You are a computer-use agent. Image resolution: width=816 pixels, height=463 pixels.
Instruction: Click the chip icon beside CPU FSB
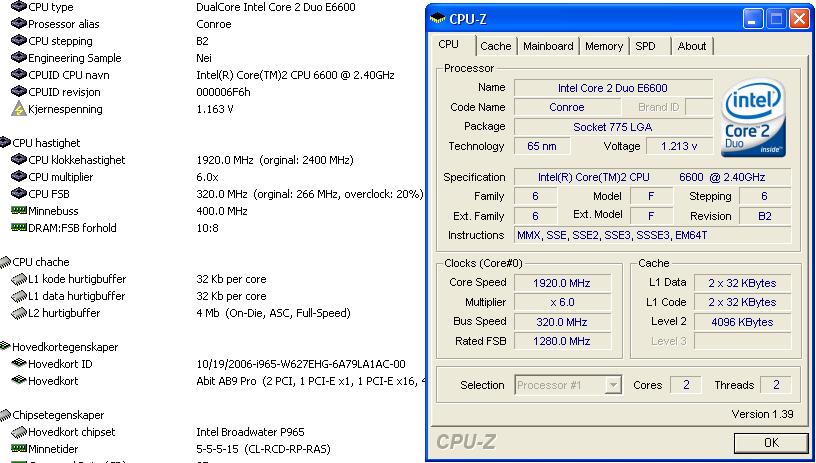point(19,194)
